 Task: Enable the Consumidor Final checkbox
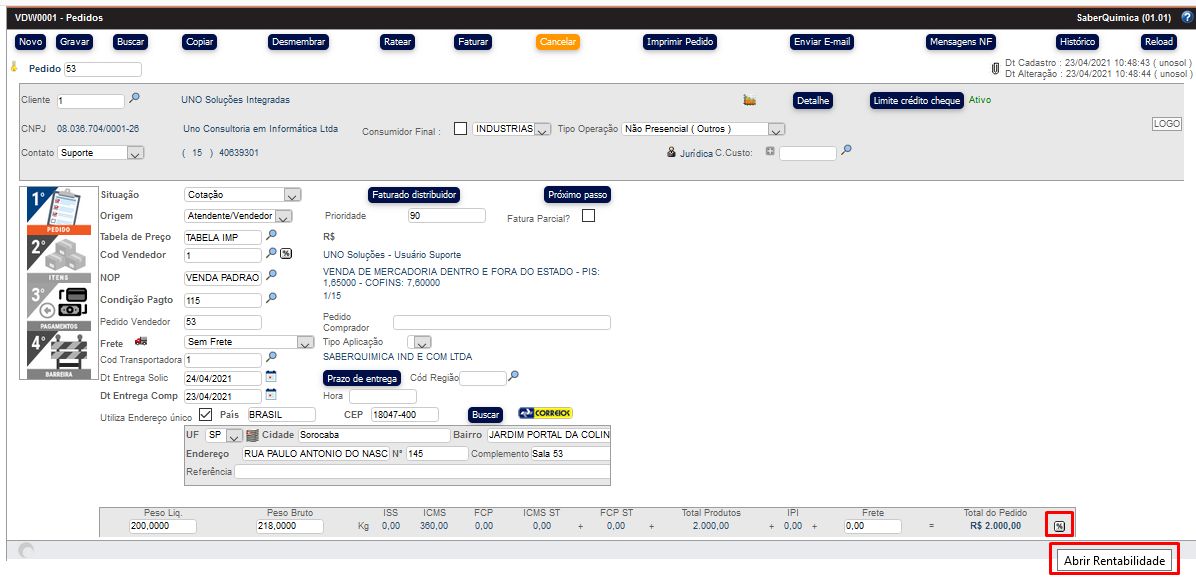461,128
